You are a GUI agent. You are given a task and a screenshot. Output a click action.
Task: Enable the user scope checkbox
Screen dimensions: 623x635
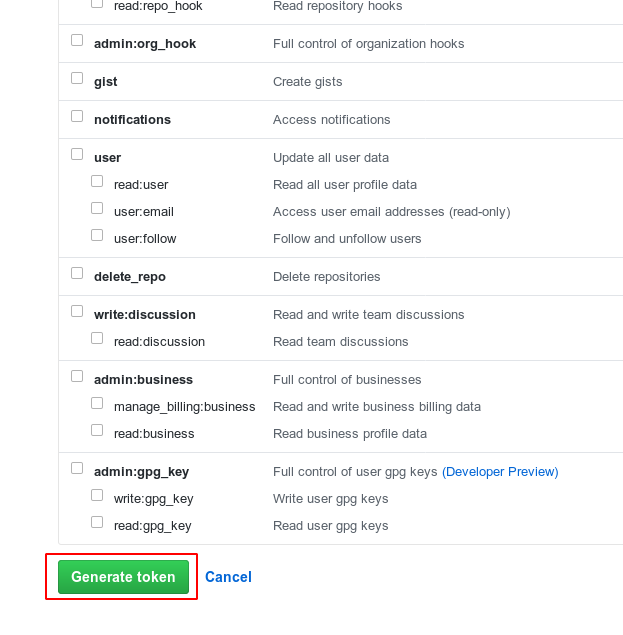(x=77, y=155)
